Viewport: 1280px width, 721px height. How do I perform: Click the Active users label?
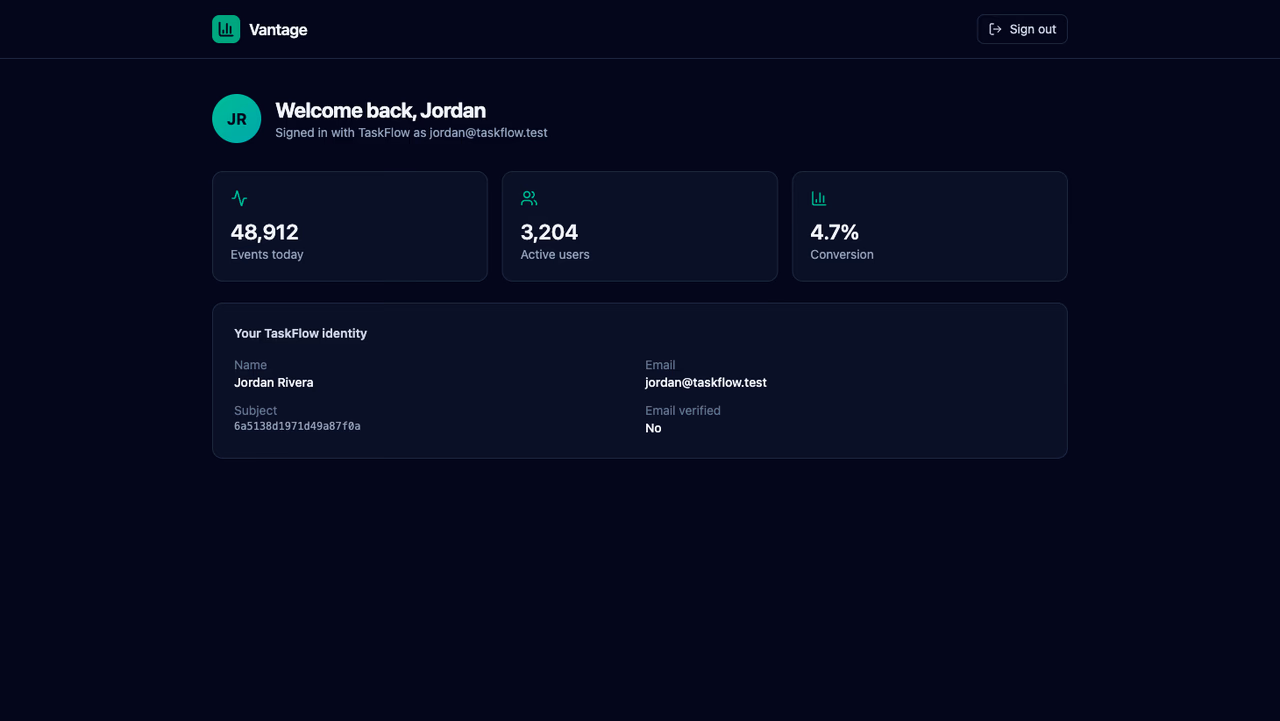click(x=555, y=255)
